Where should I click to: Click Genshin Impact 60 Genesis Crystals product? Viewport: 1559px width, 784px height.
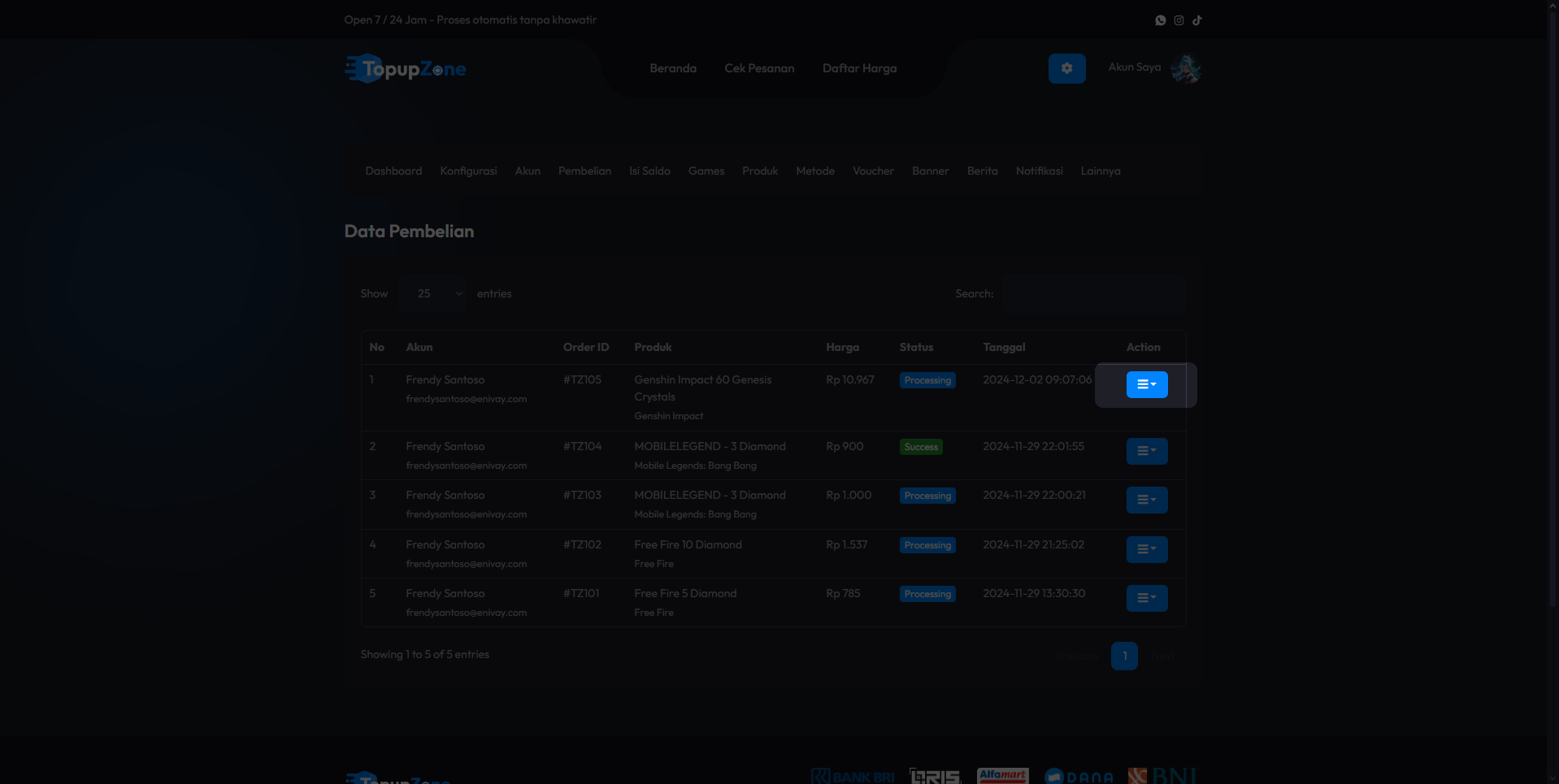click(703, 388)
